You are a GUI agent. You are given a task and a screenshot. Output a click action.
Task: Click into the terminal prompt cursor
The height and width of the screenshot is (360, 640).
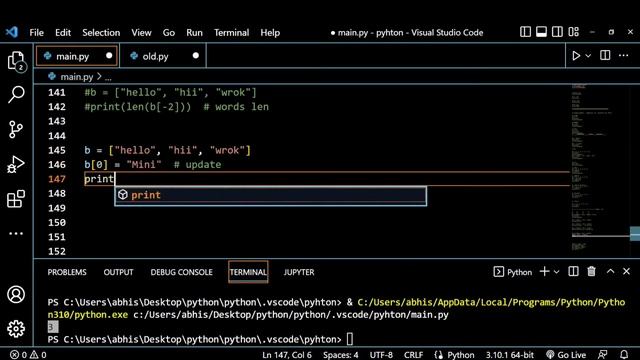tap(350, 339)
